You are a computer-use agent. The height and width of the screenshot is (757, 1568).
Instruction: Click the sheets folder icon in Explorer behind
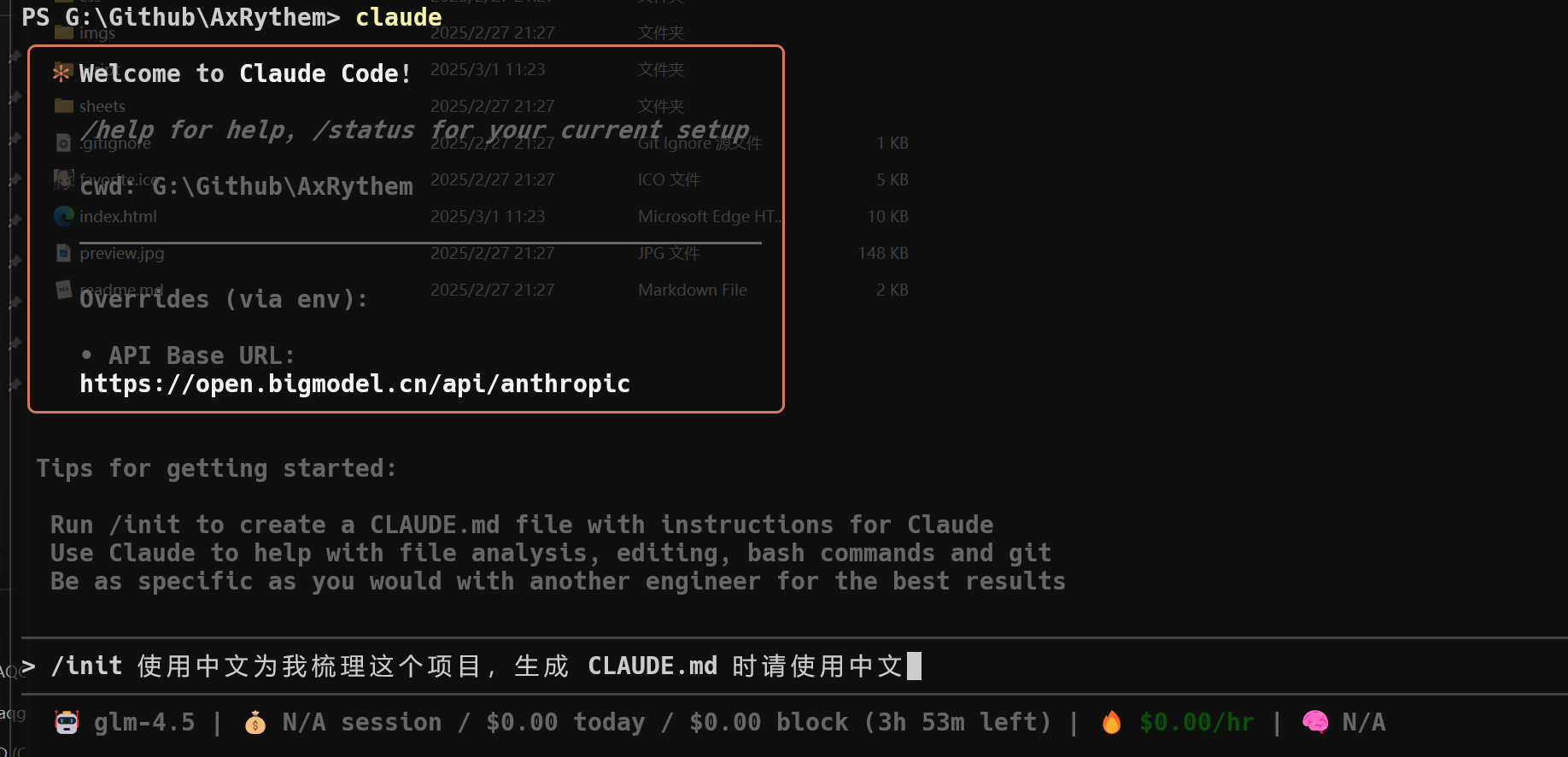point(63,106)
